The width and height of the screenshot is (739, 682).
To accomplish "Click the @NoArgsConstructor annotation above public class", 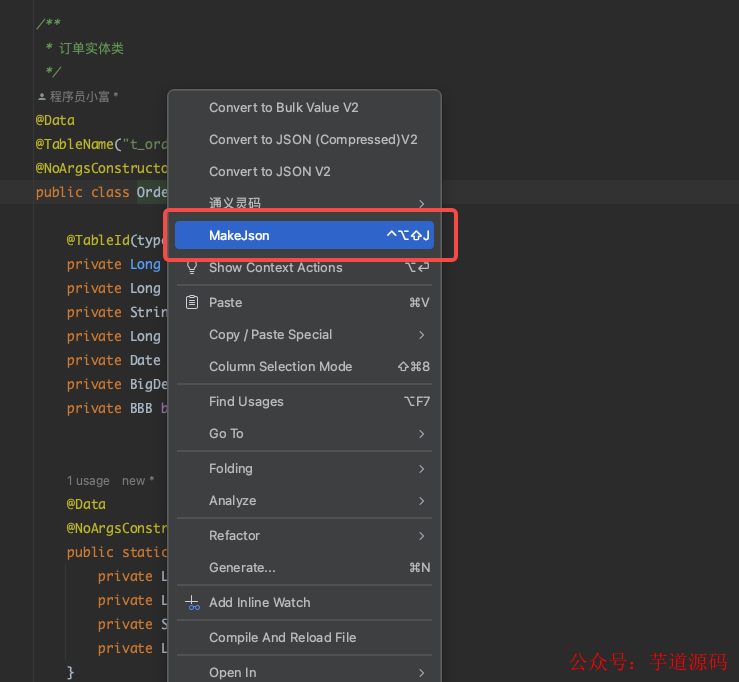I will [x=101, y=168].
